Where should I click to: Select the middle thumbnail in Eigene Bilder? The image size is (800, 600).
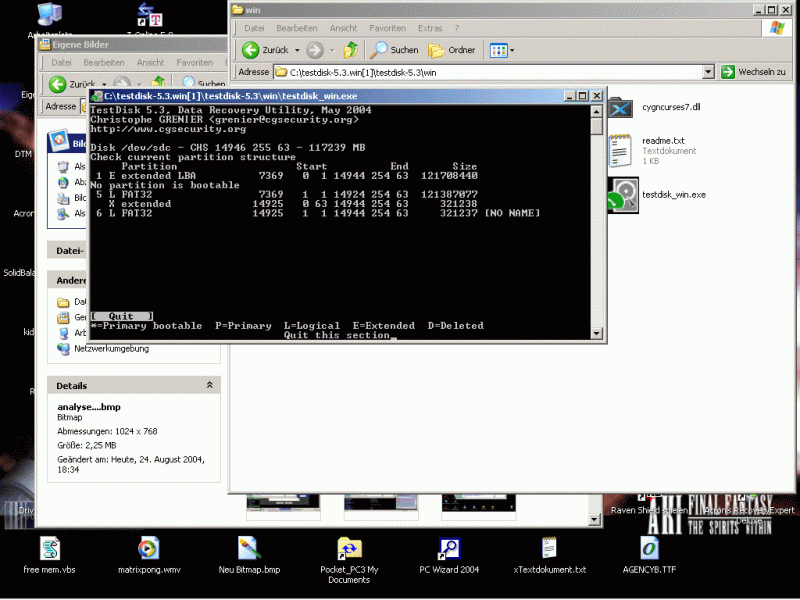381,507
